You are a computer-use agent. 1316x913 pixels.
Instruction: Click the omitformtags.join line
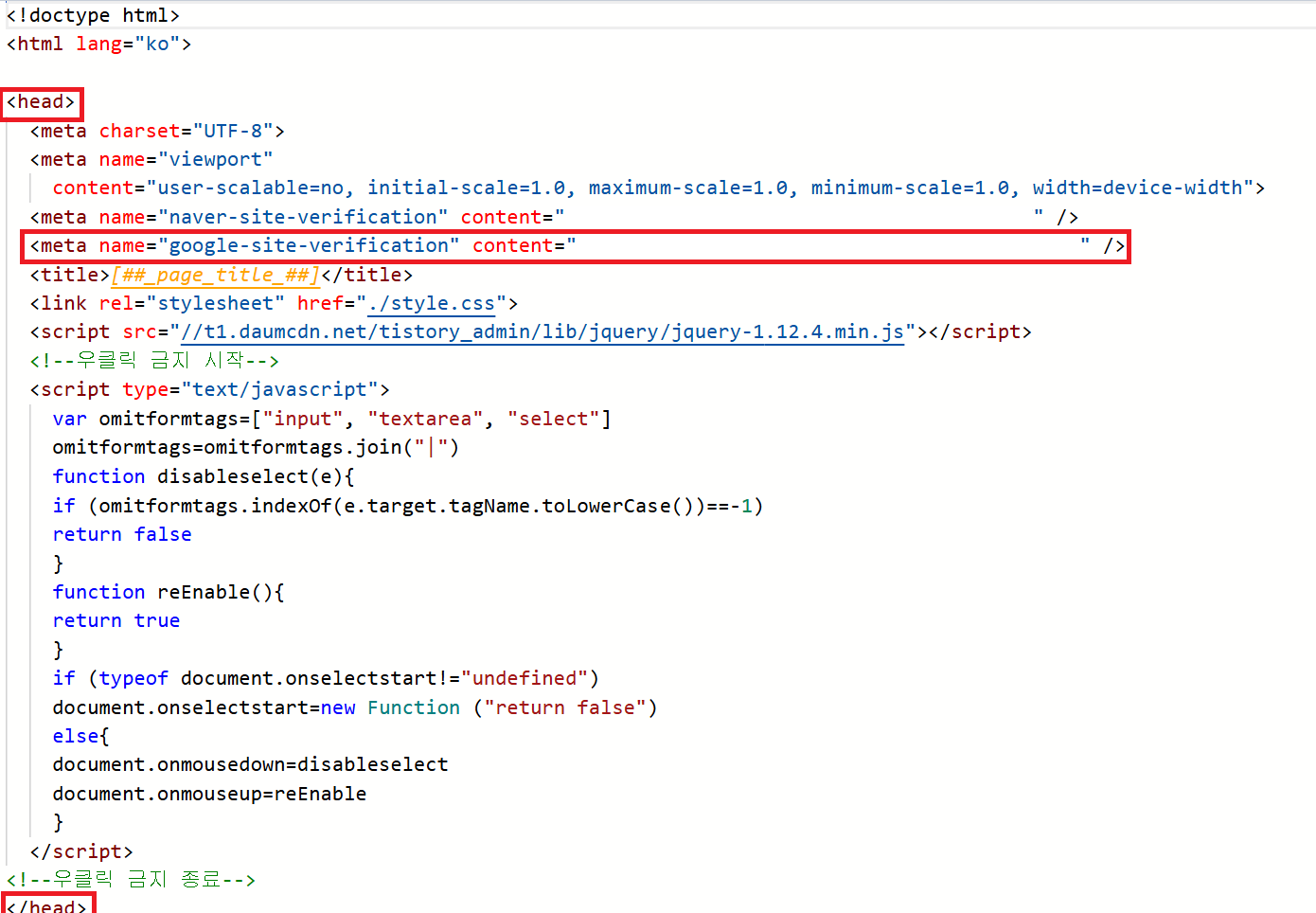(x=256, y=448)
